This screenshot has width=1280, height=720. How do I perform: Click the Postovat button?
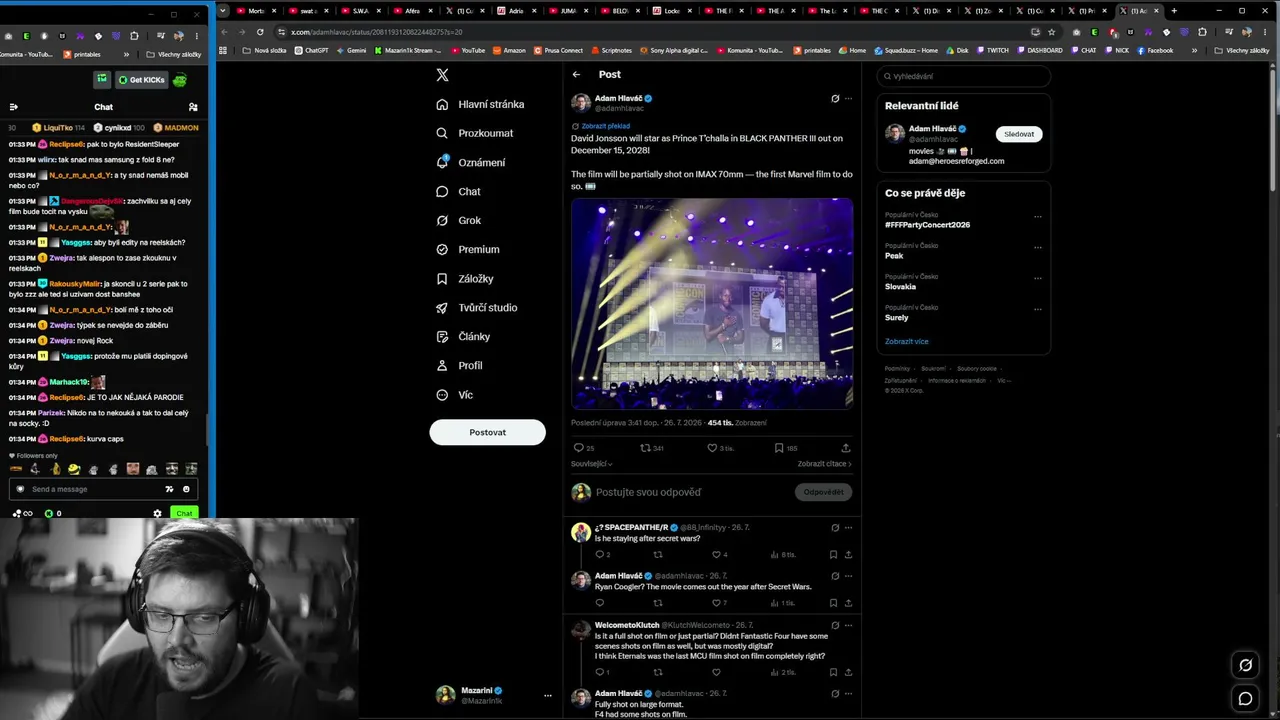488,432
